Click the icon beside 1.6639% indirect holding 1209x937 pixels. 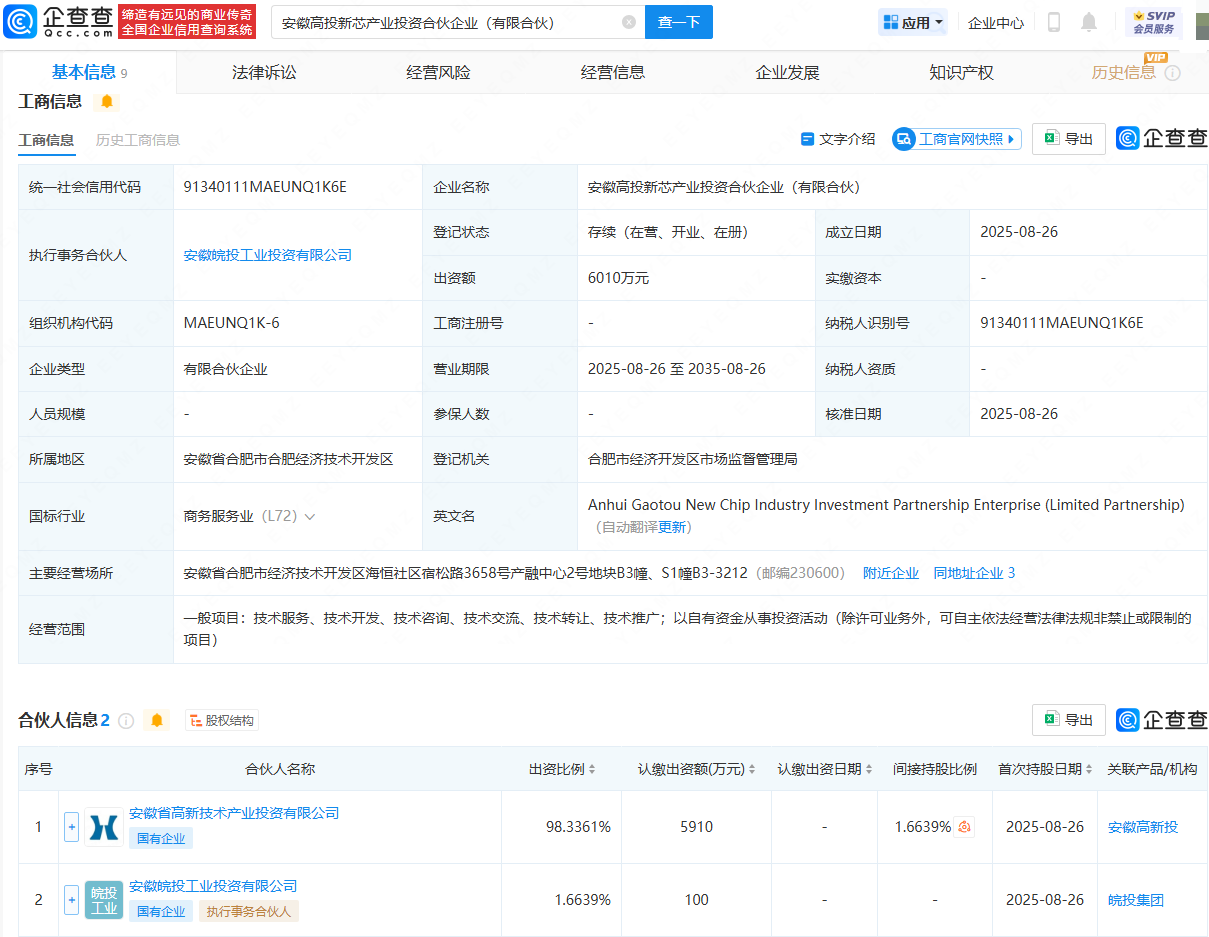pyautogui.click(x=965, y=827)
